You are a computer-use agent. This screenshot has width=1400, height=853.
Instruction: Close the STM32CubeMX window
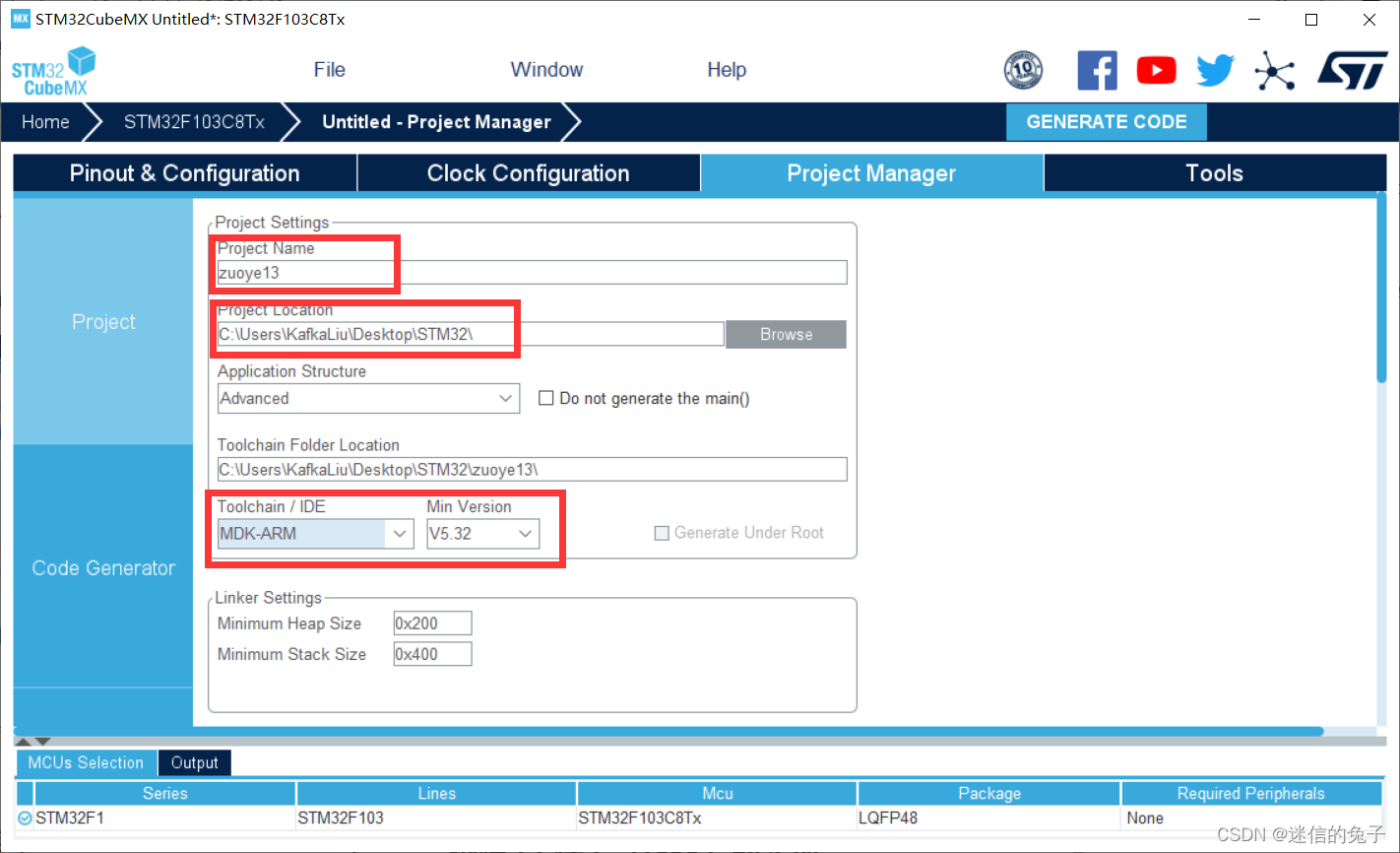coord(1369,19)
